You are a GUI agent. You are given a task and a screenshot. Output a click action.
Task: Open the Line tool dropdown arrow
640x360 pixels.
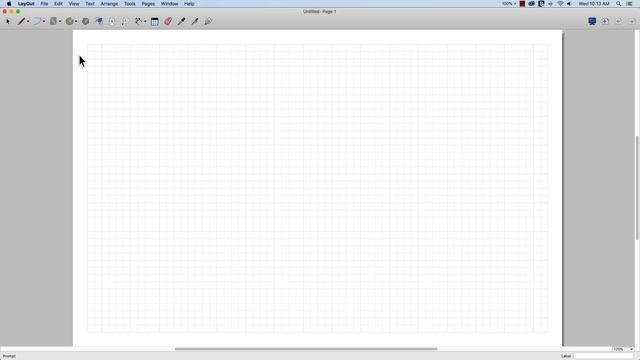(x=28, y=22)
